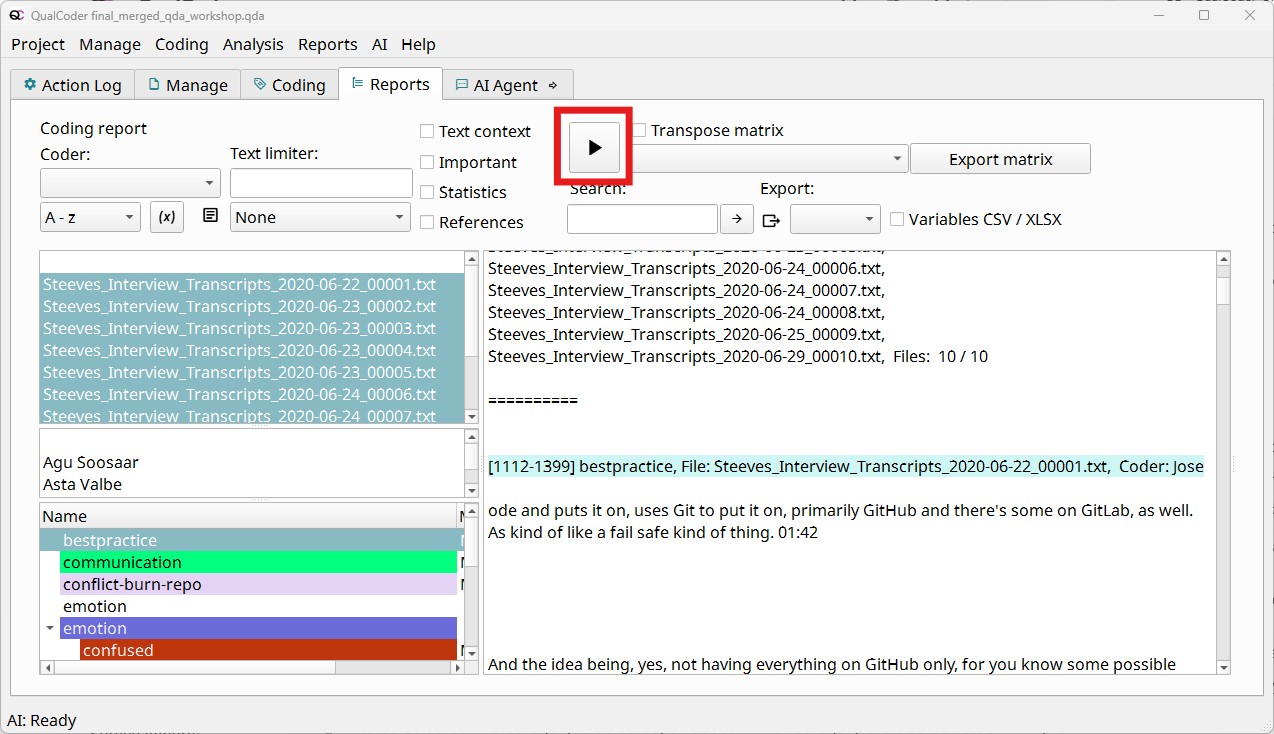Viewport: 1274px width, 734px height.
Task: Click the Action Log tab gear icon
Action: (x=30, y=85)
